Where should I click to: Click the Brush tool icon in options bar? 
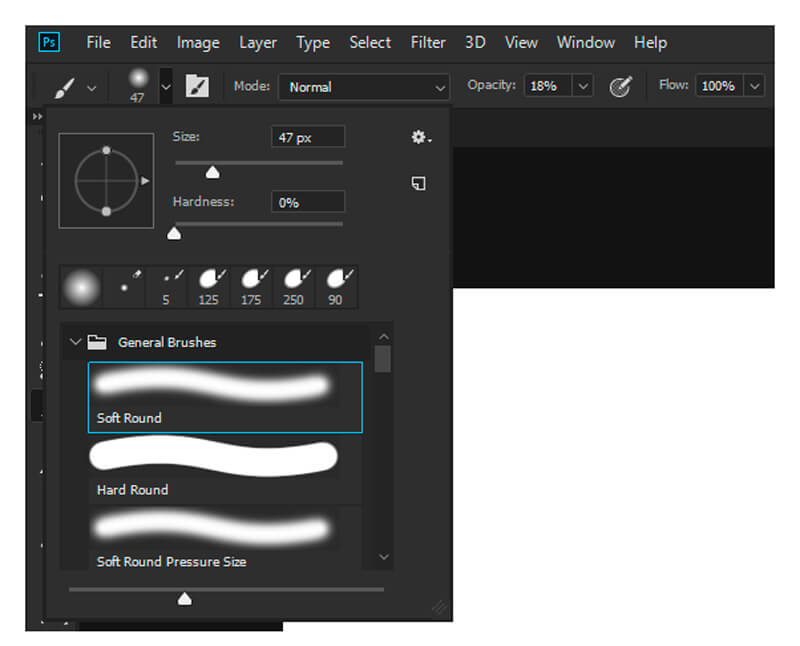click(x=65, y=87)
